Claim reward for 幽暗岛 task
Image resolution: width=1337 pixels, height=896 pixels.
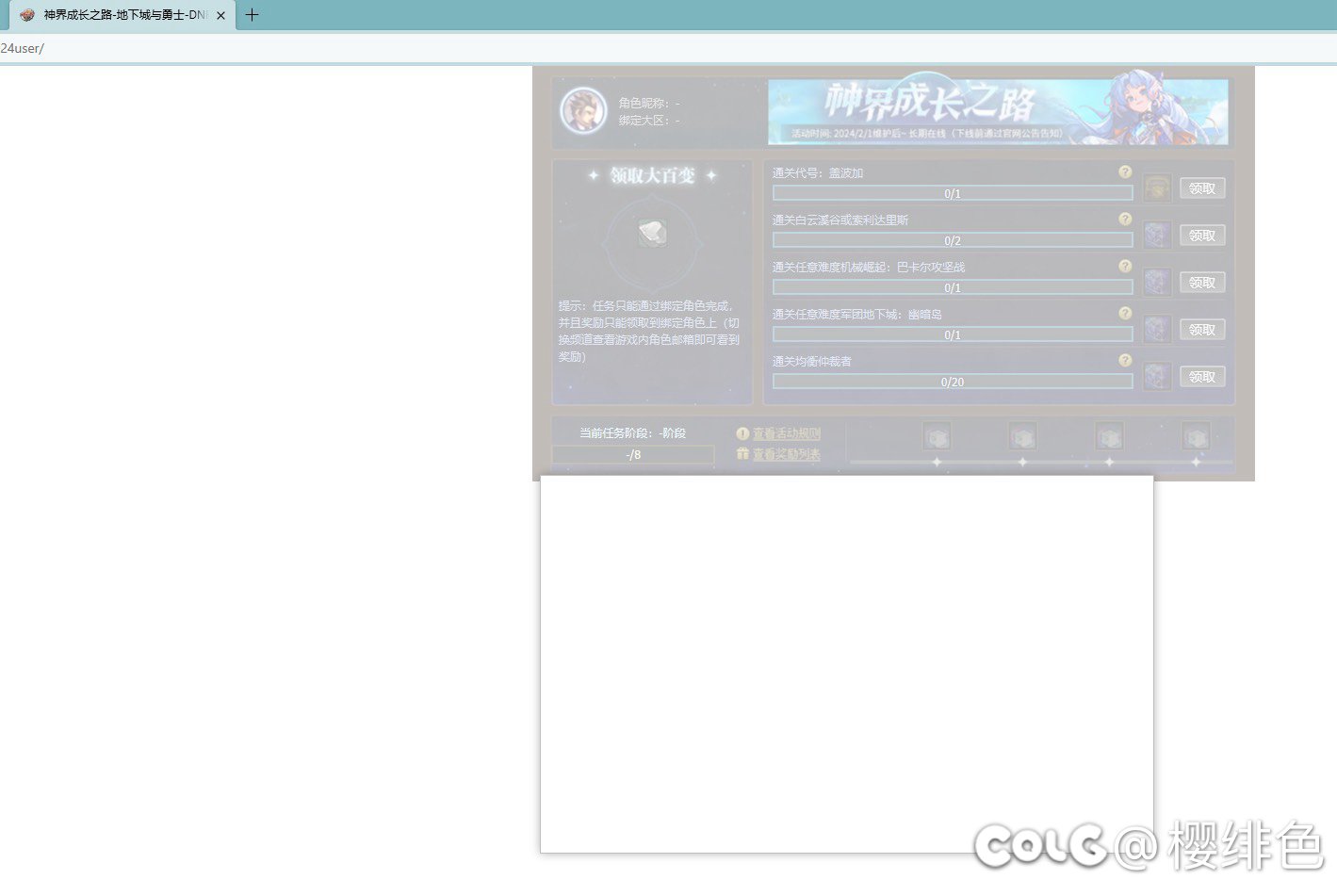[x=1202, y=330]
